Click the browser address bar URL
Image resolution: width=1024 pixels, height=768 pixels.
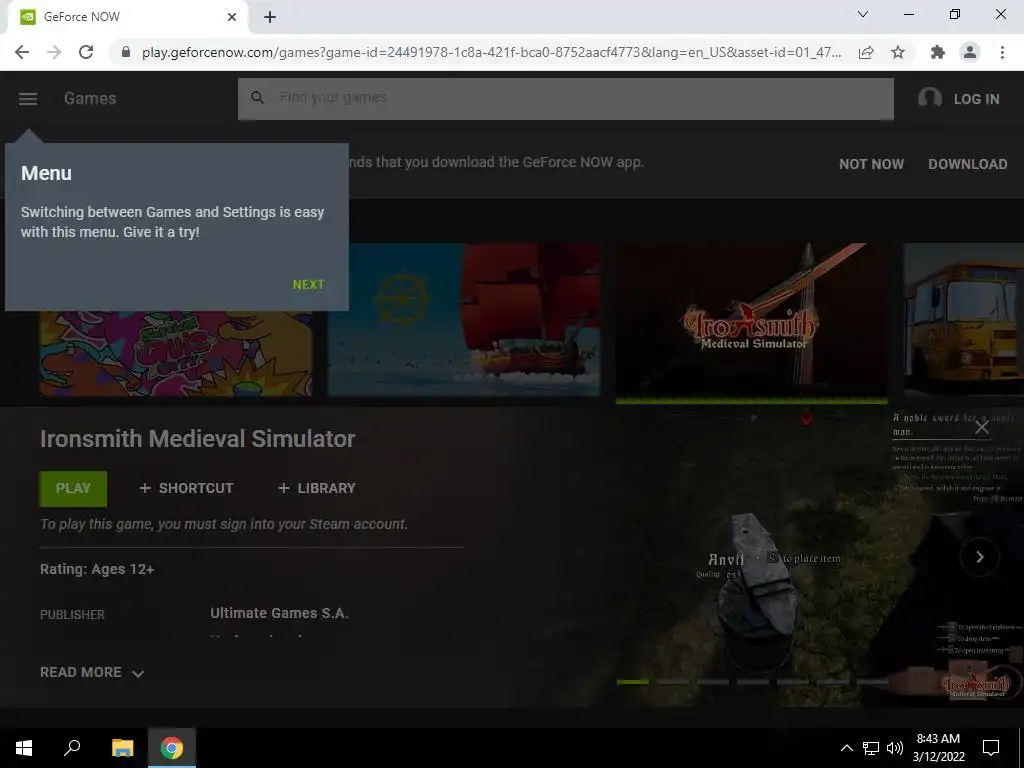click(491, 52)
